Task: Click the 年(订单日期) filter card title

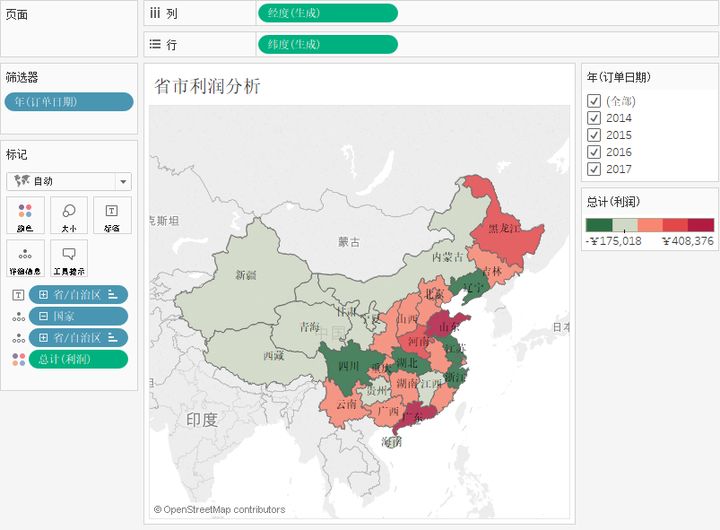Action: 619,77
